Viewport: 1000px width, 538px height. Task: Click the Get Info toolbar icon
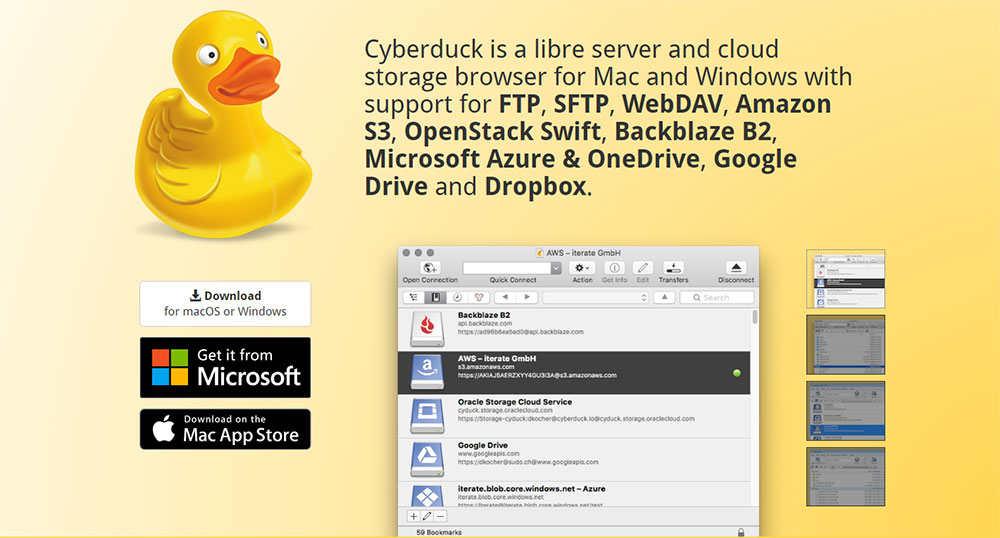click(x=614, y=268)
